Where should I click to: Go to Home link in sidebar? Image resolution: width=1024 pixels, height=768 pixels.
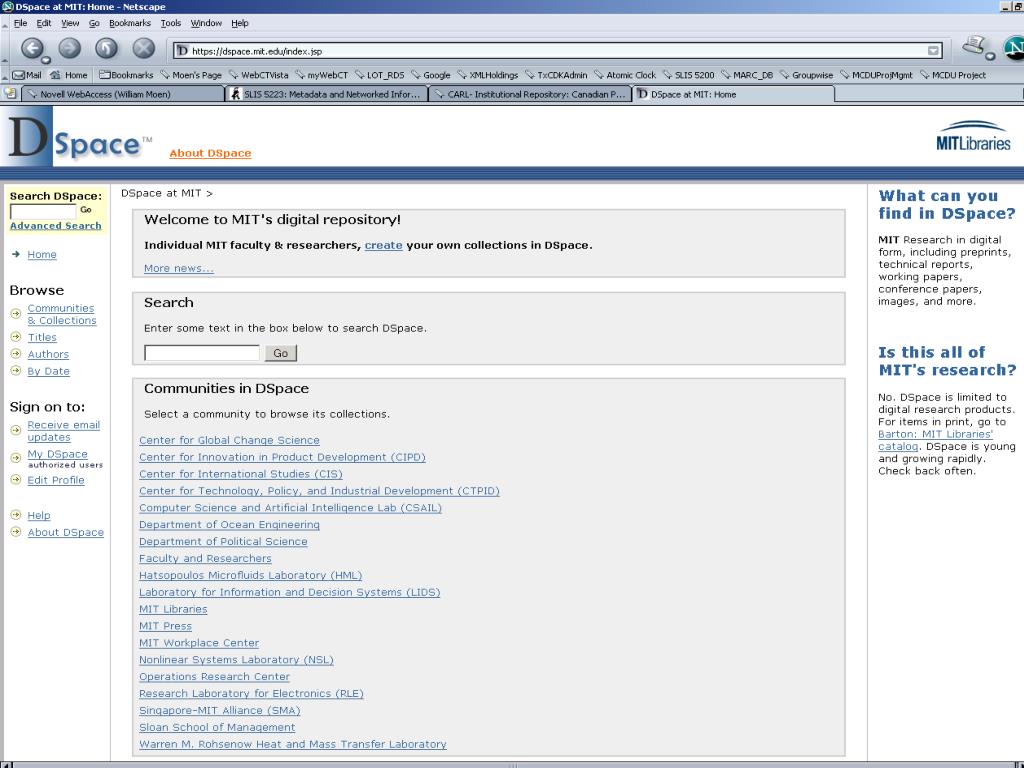pyautogui.click(x=42, y=255)
